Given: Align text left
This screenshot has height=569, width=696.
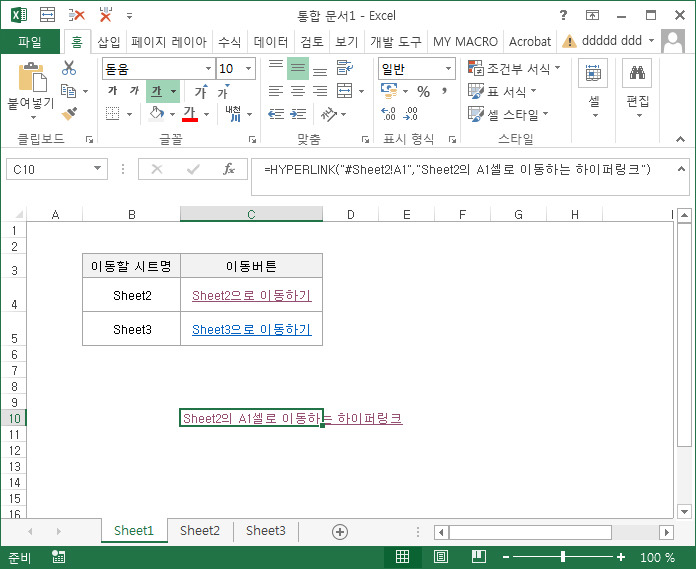Looking at the screenshot, I should pyautogui.click(x=276, y=91).
